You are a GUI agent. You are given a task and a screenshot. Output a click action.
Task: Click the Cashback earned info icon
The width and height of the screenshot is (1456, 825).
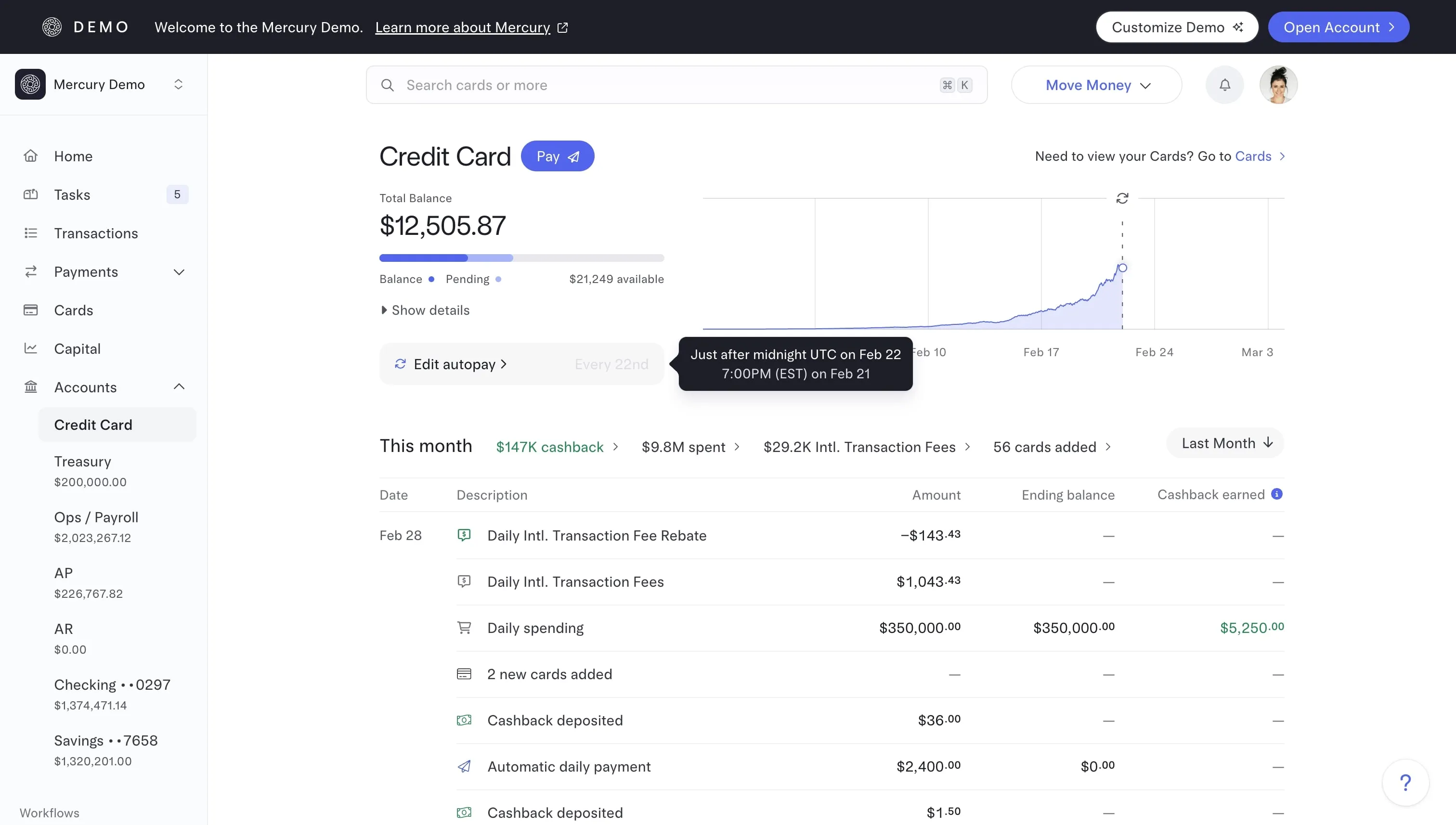coord(1277,494)
